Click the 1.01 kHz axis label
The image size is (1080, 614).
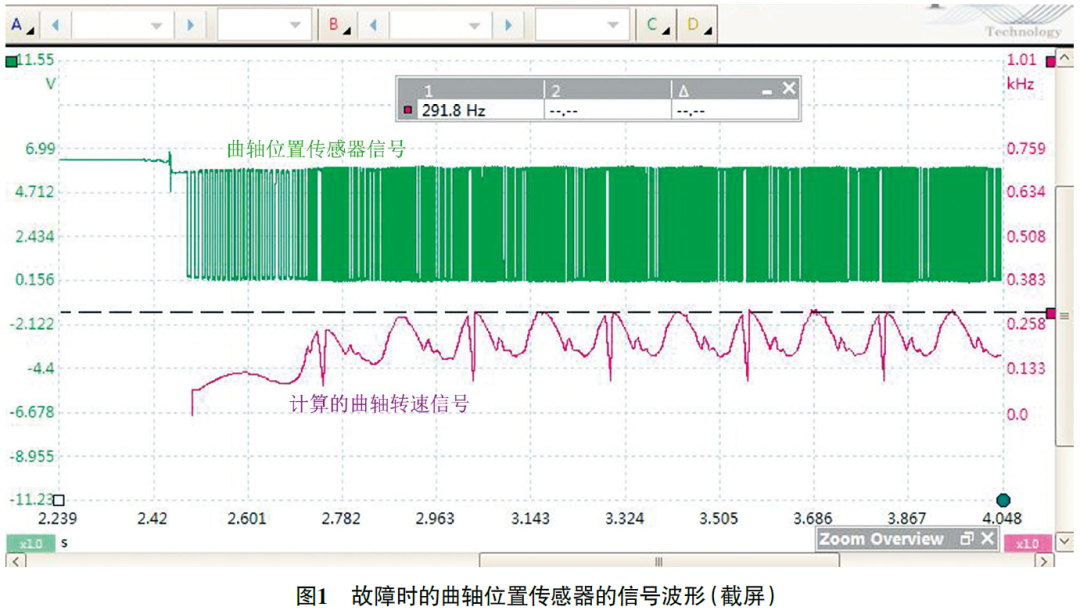point(1021,60)
